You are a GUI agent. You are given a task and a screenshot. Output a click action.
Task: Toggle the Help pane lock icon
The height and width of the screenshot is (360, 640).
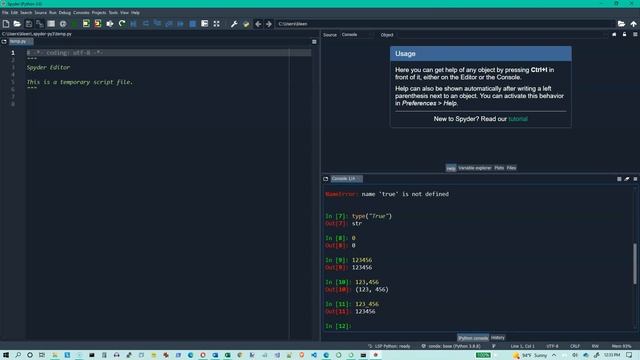[624, 35]
